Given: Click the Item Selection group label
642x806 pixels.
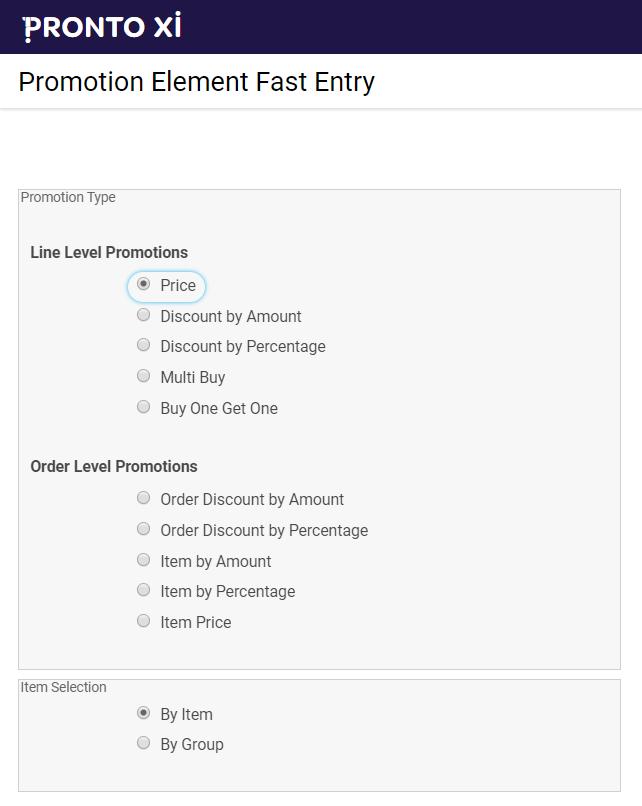Looking at the screenshot, I should click(x=63, y=687).
